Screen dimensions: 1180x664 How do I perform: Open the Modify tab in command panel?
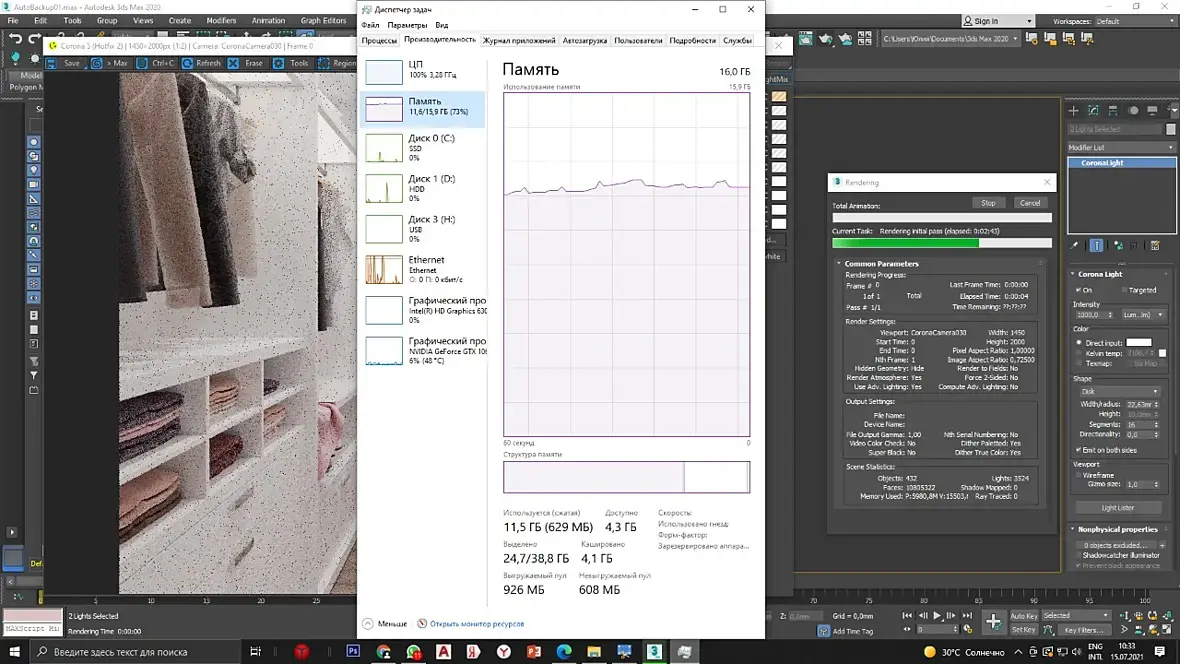1093,111
